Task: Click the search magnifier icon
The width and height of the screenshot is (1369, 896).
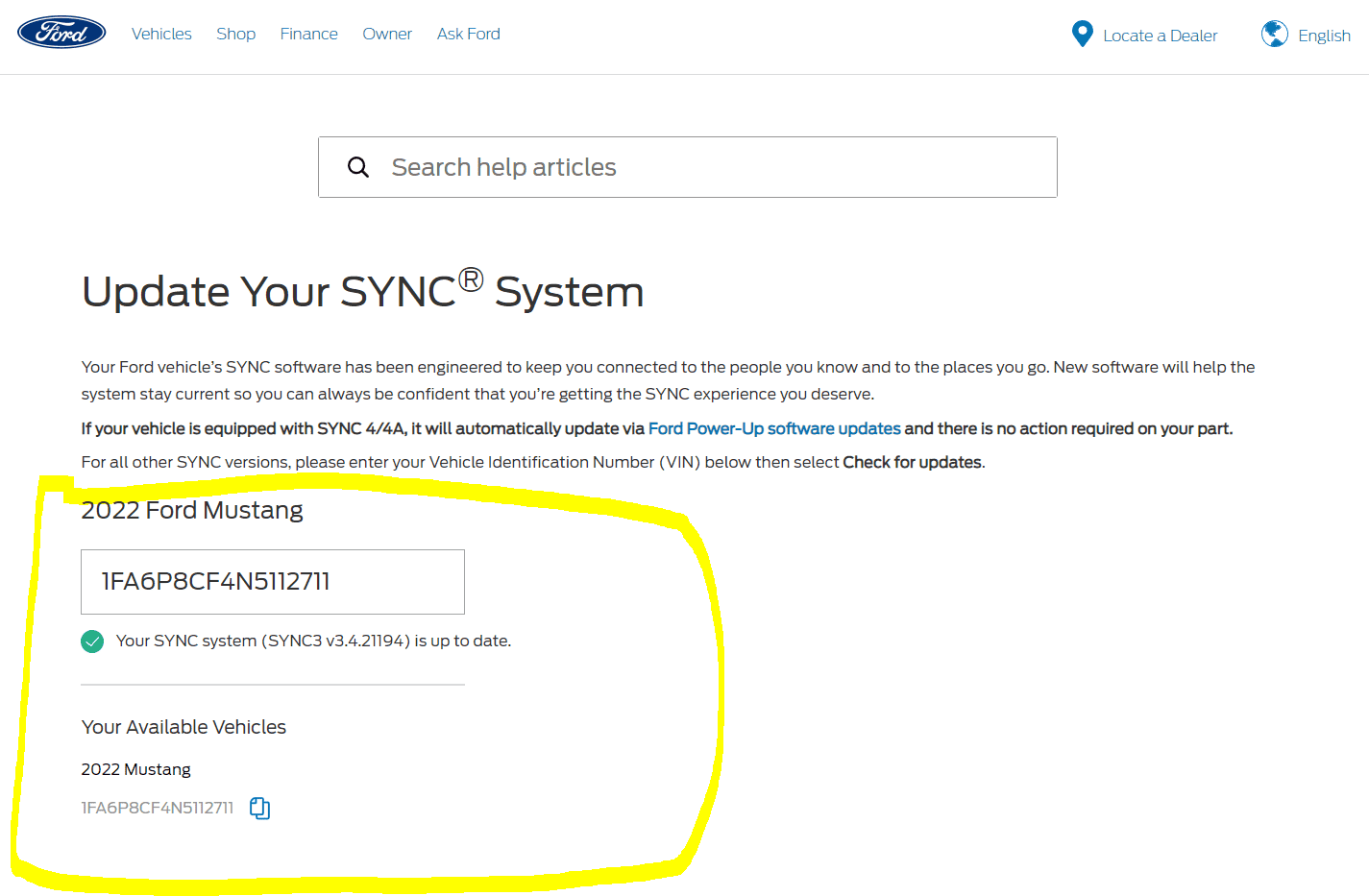Action: [358, 167]
